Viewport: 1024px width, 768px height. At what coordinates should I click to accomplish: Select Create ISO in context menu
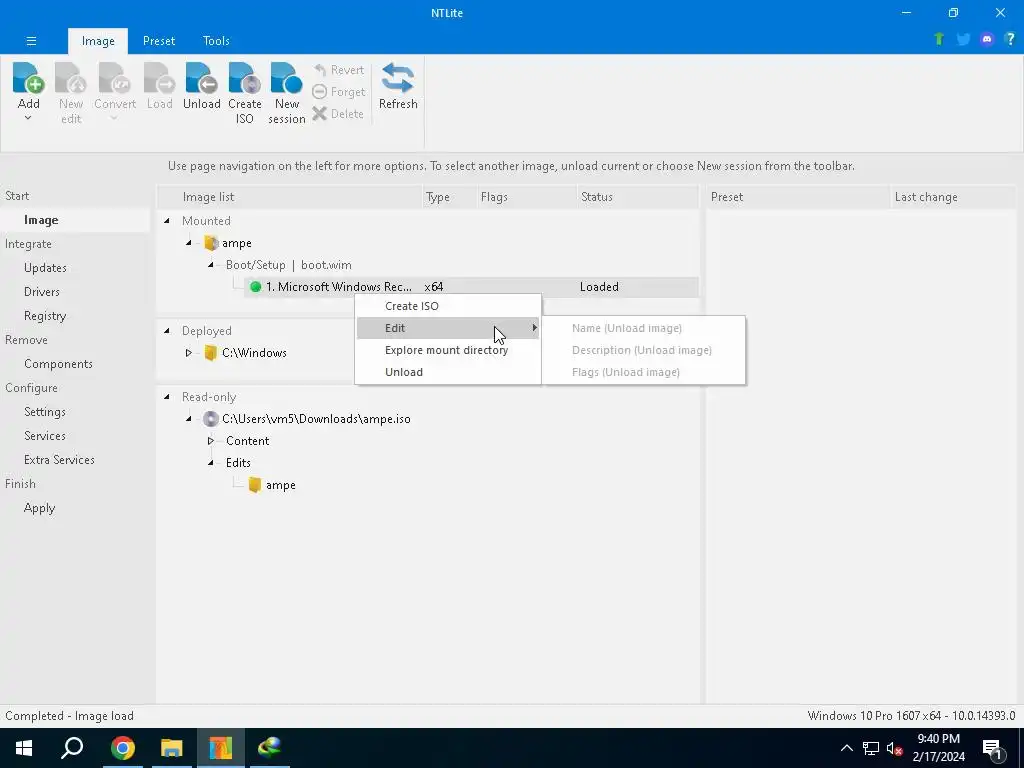(x=447, y=306)
